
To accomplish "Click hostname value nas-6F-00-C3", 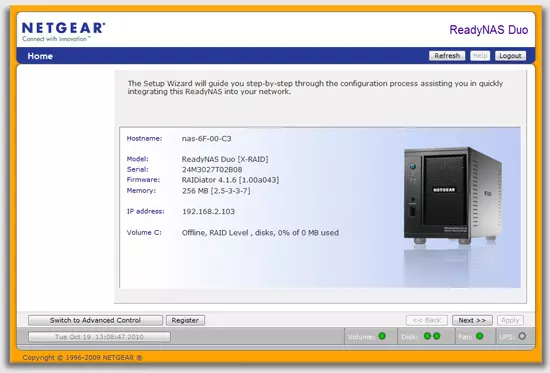I will 207,139.
